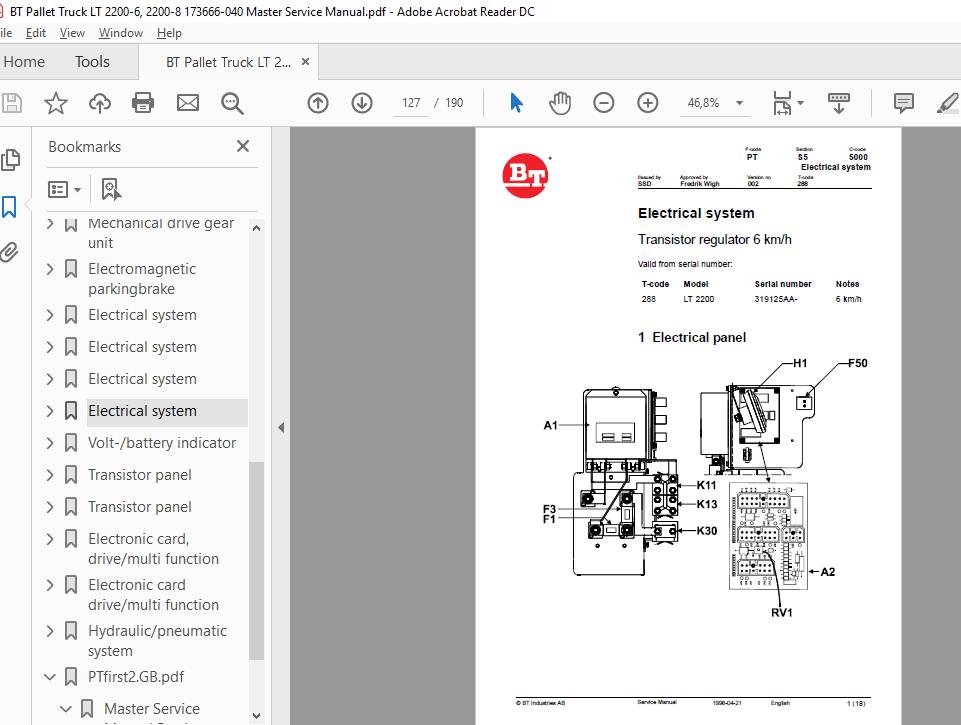Open the Edit menu
The image size is (961, 725).
tap(36, 33)
